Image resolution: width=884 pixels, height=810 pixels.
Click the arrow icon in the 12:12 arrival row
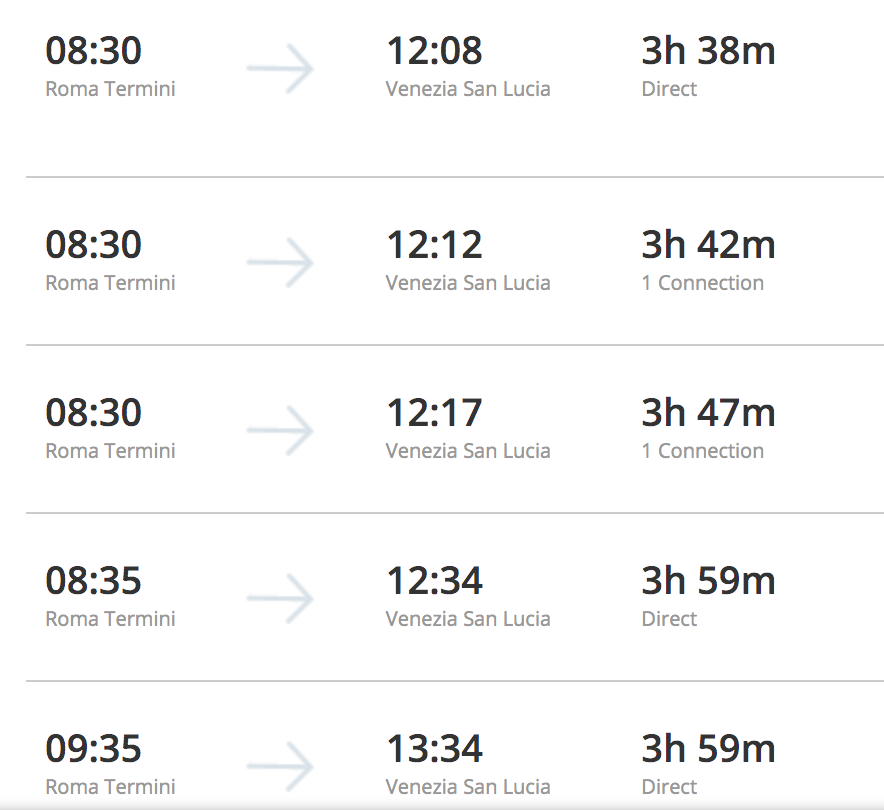(280, 263)
